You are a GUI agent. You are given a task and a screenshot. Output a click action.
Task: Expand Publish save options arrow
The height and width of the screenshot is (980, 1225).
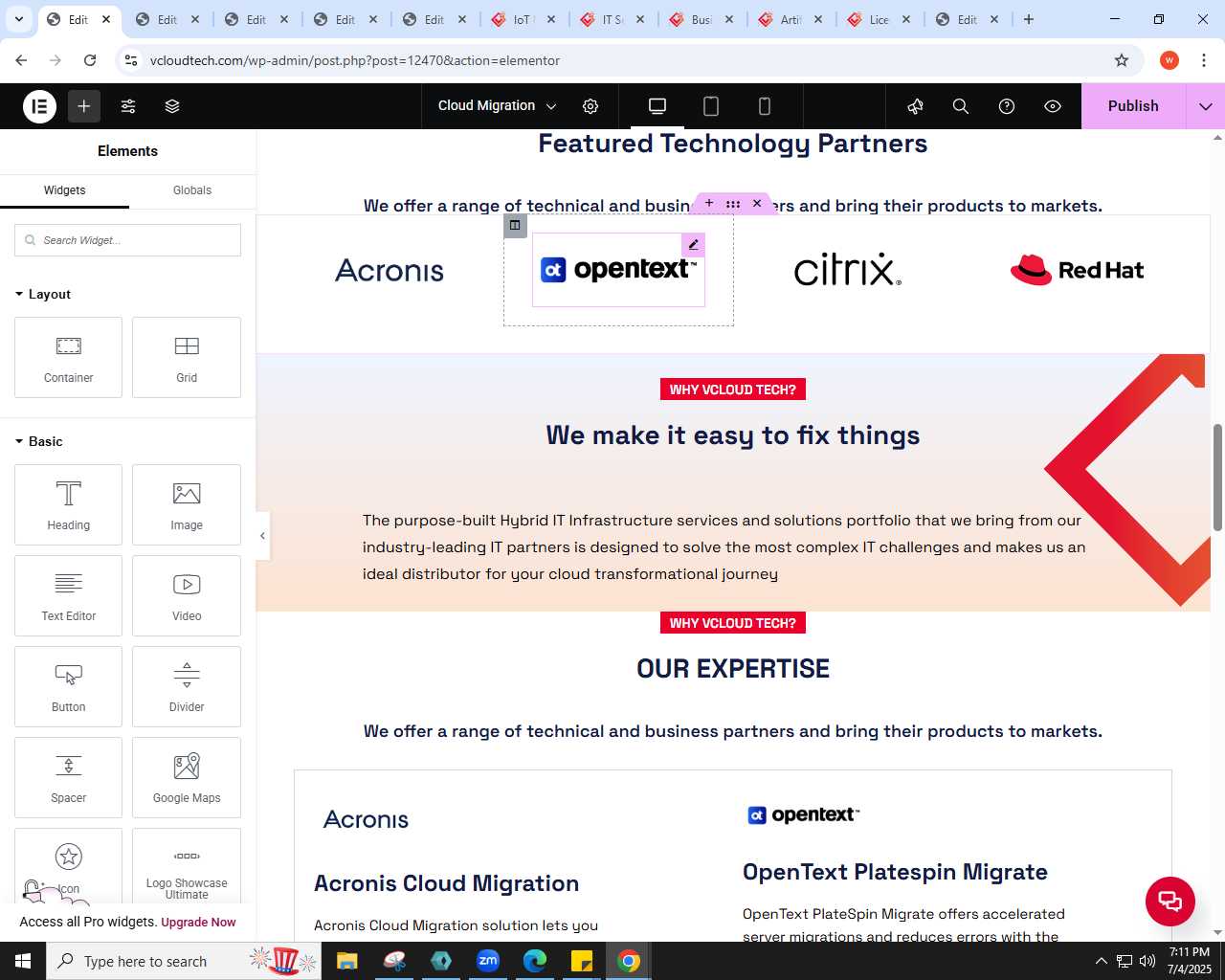click(x=1206, y=106)
